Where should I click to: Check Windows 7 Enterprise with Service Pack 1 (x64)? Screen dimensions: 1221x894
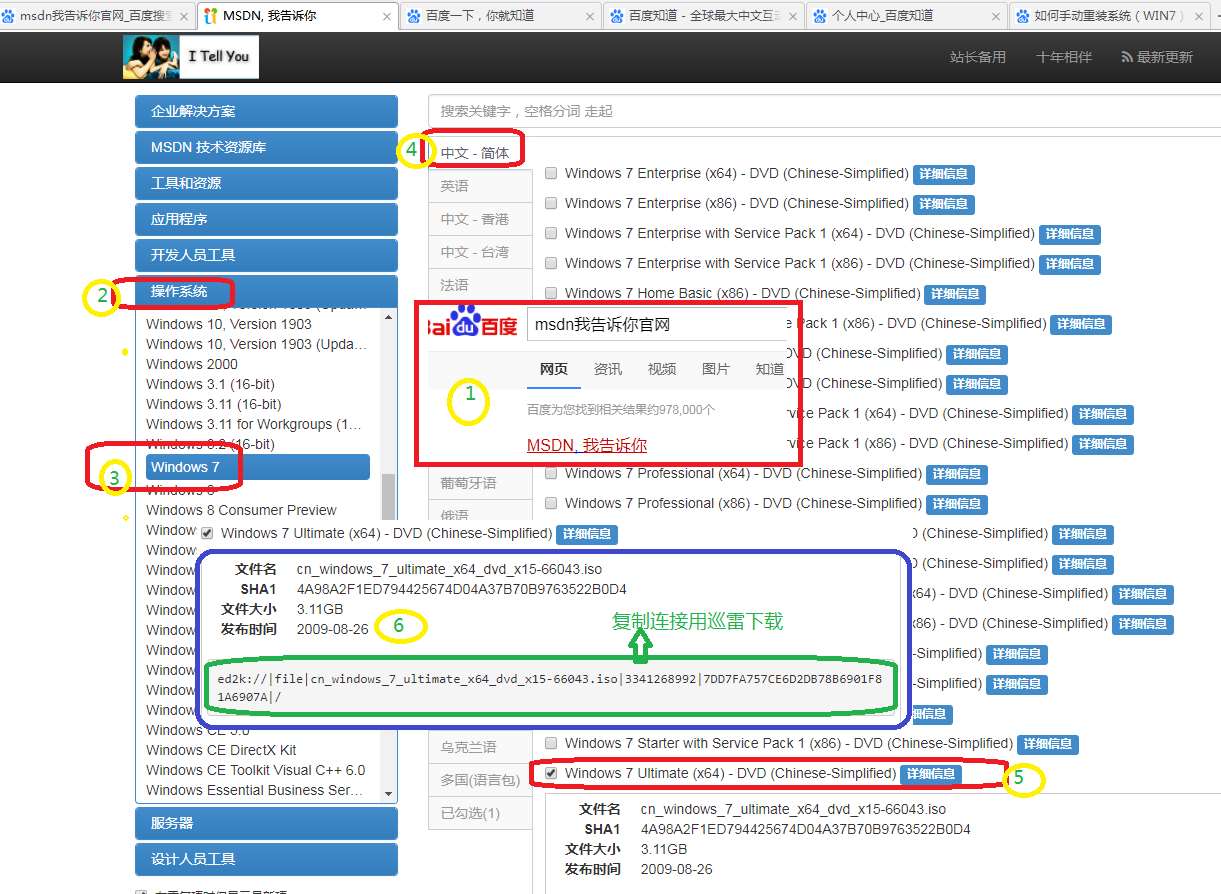[551, 233]
